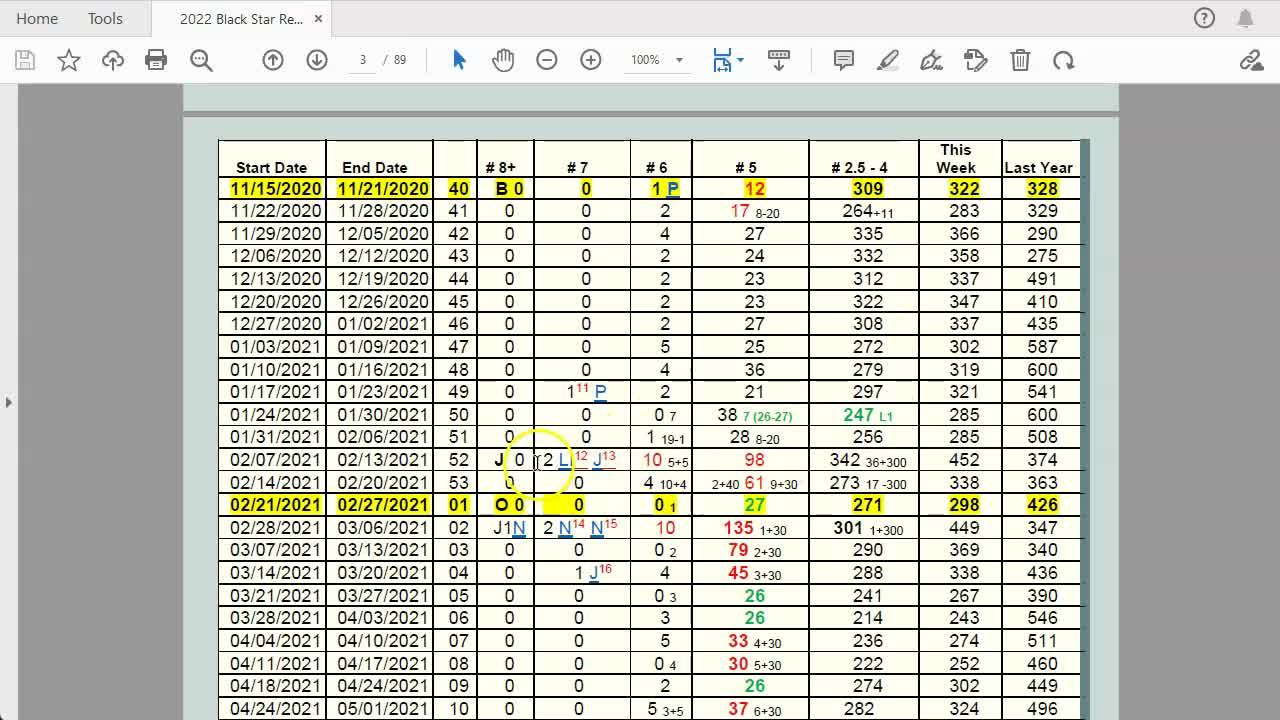The width and height of the screenshot is (1280, 720).
Task: Bookmark the document with the star icon
Action: click(69, 60)
